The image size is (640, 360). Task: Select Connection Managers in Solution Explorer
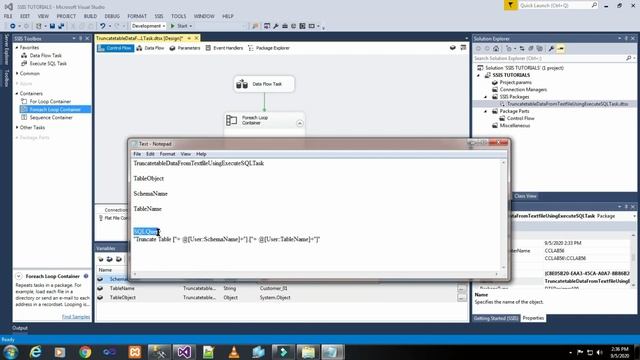pyautogui.click(x=523, y=89)
